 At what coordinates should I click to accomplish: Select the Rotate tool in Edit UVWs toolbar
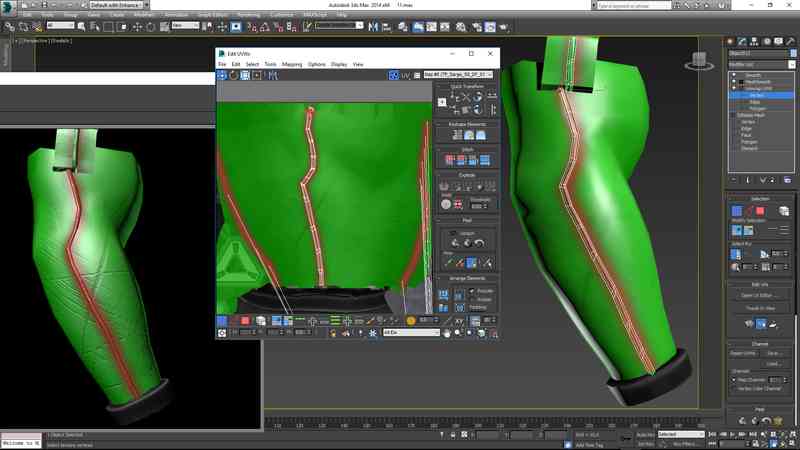pyautogui.click(x=233, y=75)
